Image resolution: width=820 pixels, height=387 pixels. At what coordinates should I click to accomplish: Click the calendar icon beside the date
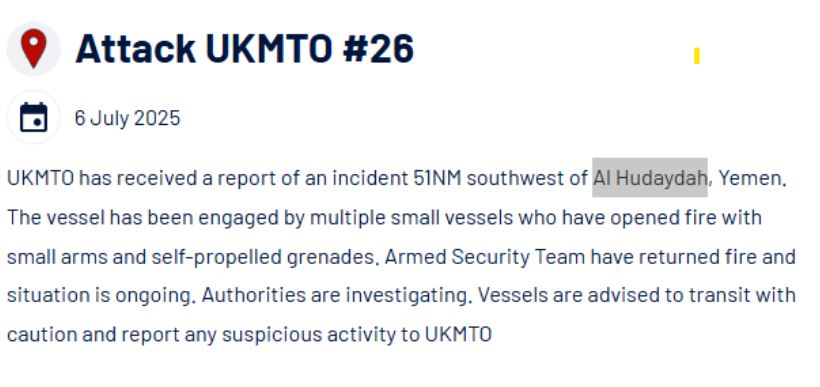(x=33, y=117)
